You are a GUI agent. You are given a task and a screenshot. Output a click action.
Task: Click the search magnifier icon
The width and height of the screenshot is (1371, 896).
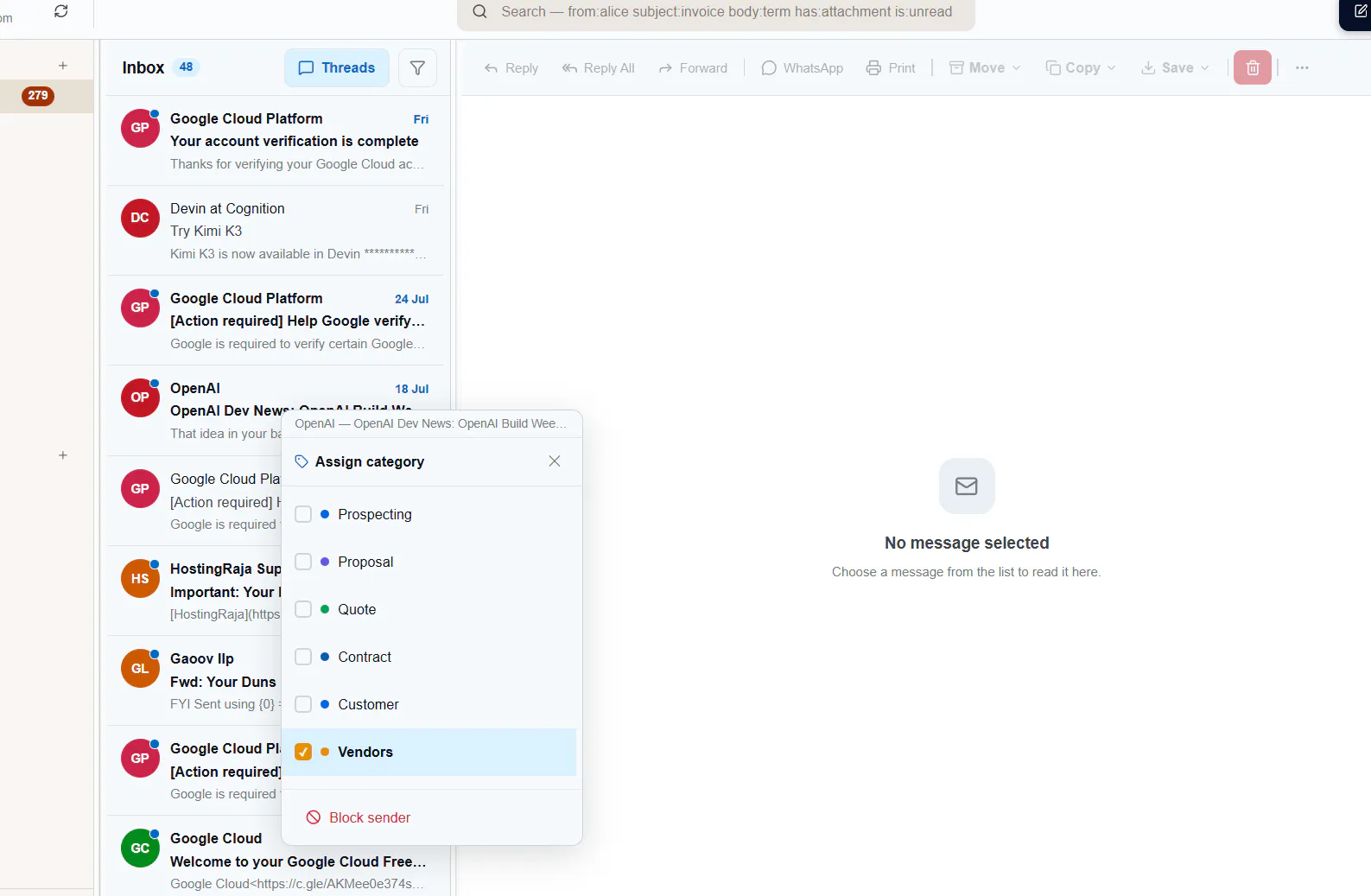click(479, 11)
